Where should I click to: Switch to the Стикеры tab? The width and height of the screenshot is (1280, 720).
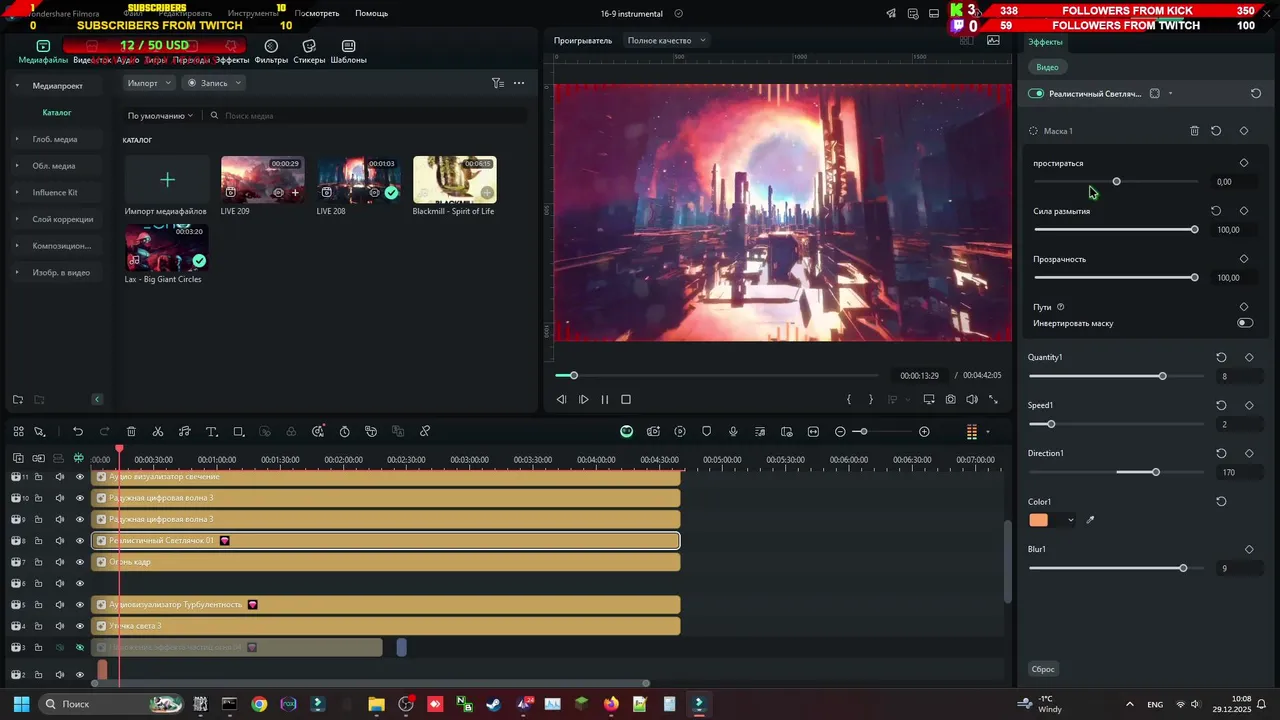coord(309,52)
